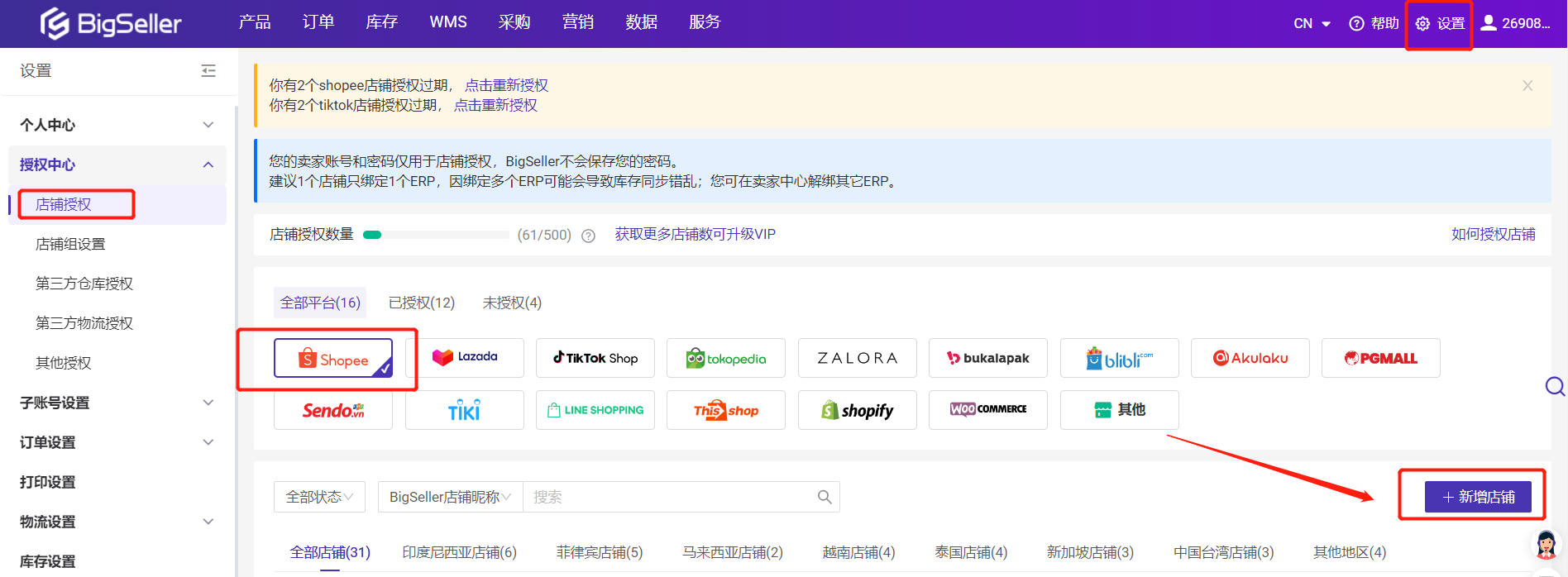Open the CN language dropdown
Screen dimensions: 1568x577
(1312, 23)
